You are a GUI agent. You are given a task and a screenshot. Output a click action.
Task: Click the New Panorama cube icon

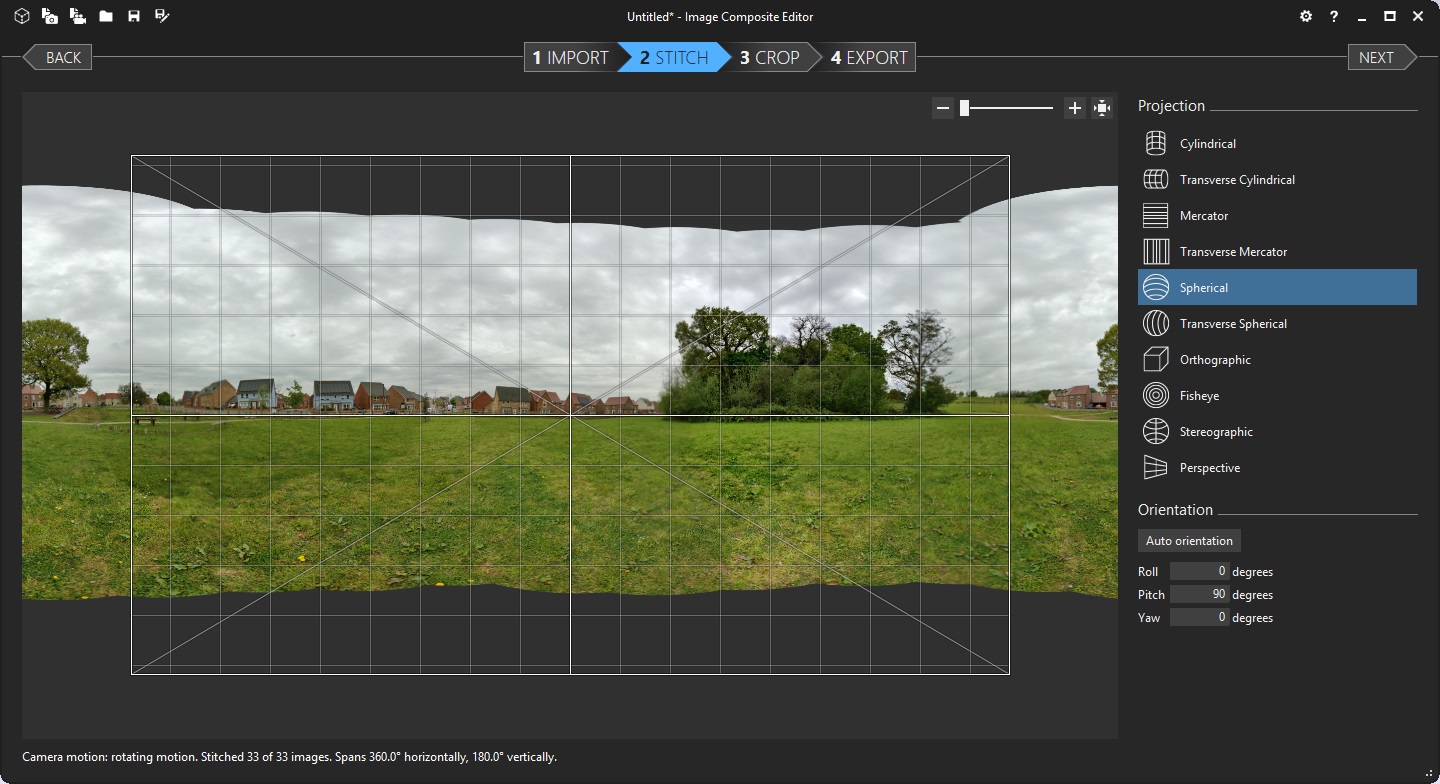tap(21, 16)
